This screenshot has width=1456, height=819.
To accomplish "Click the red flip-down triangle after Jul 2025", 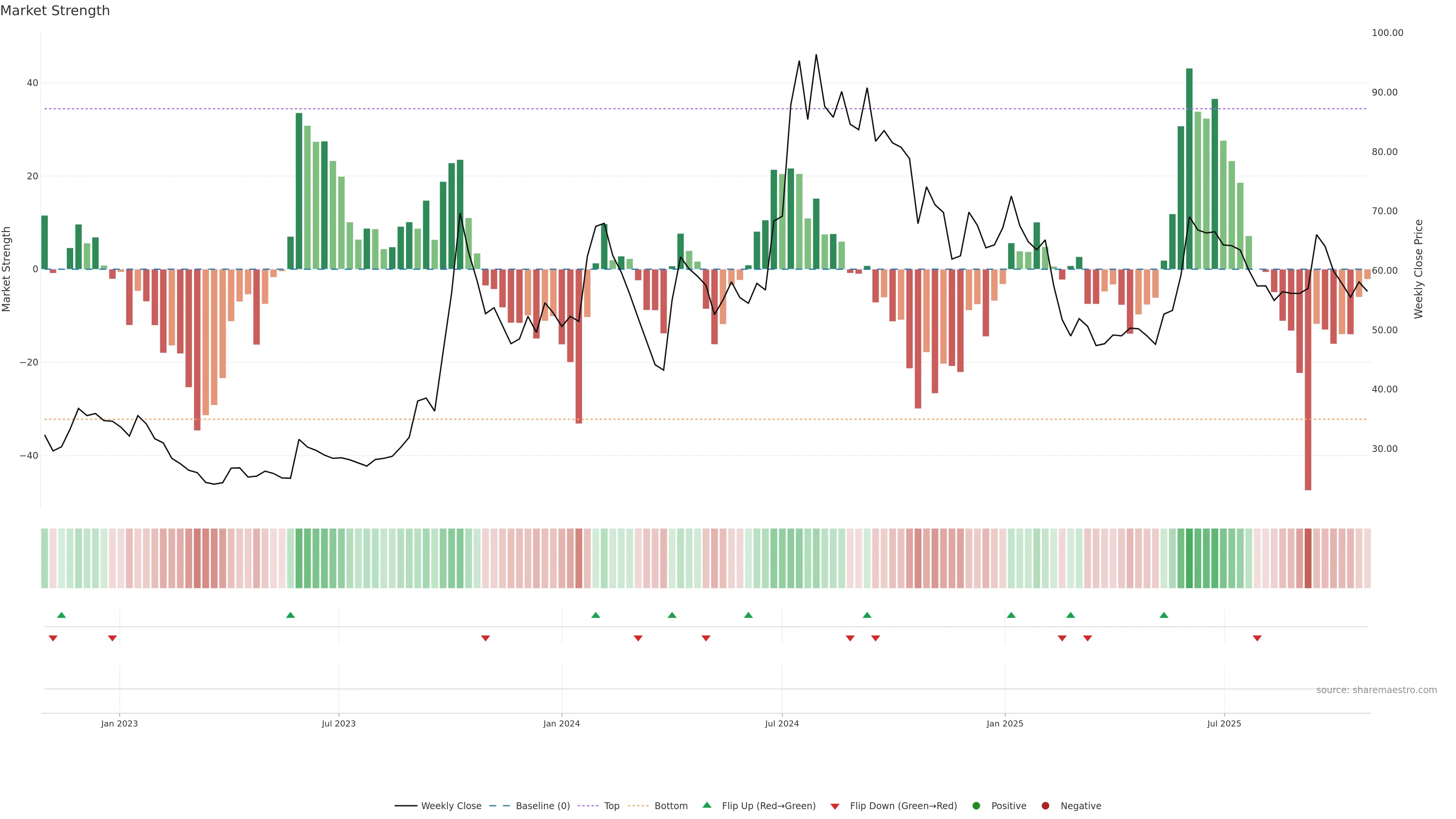I will (1257, 638).
